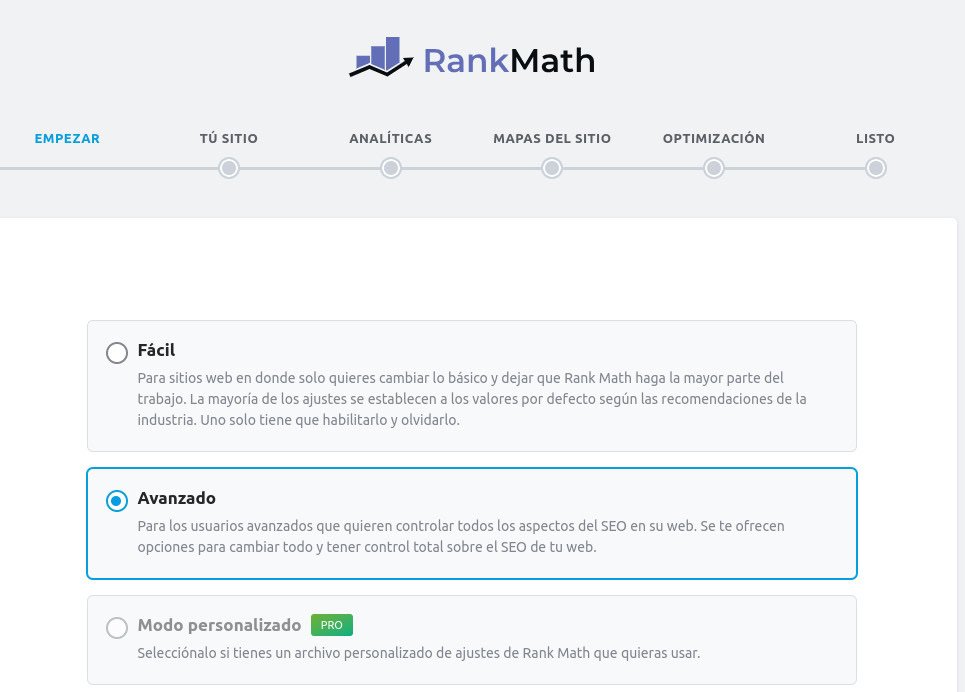Click the Analíticas step circle
Screen dimensions: 965x692
point(391,168)
